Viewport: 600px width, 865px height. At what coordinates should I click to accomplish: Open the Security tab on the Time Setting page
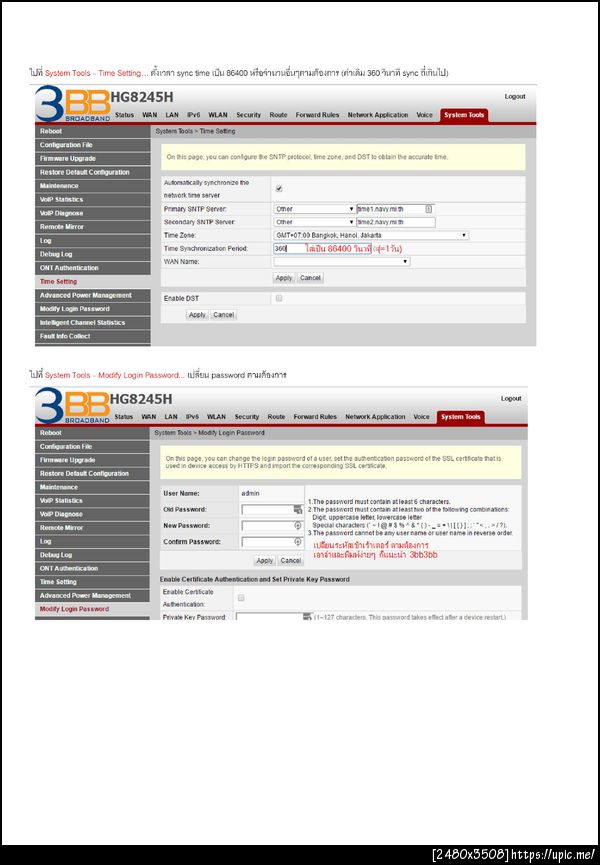pos(249,115)
